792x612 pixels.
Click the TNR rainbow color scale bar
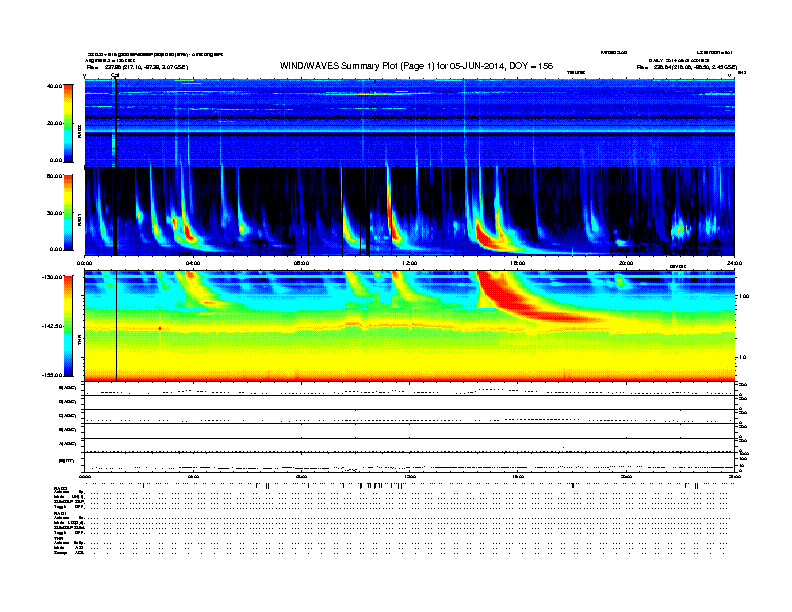tap(68, 326)
